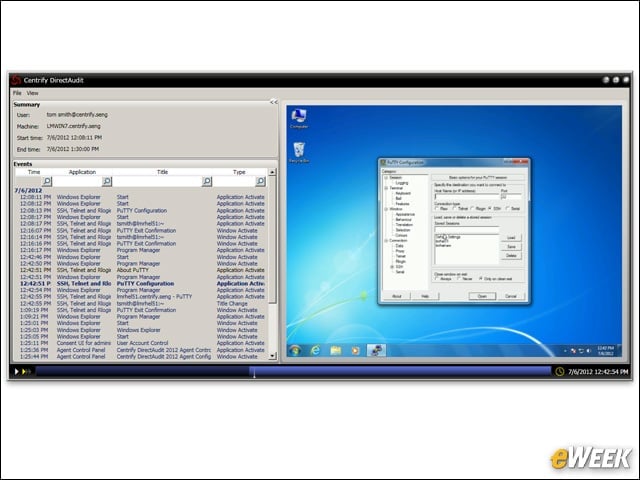This screenshot has width=640, height=480.
Task: Click the Type column search icon
Action: click(x=260, y=181)
